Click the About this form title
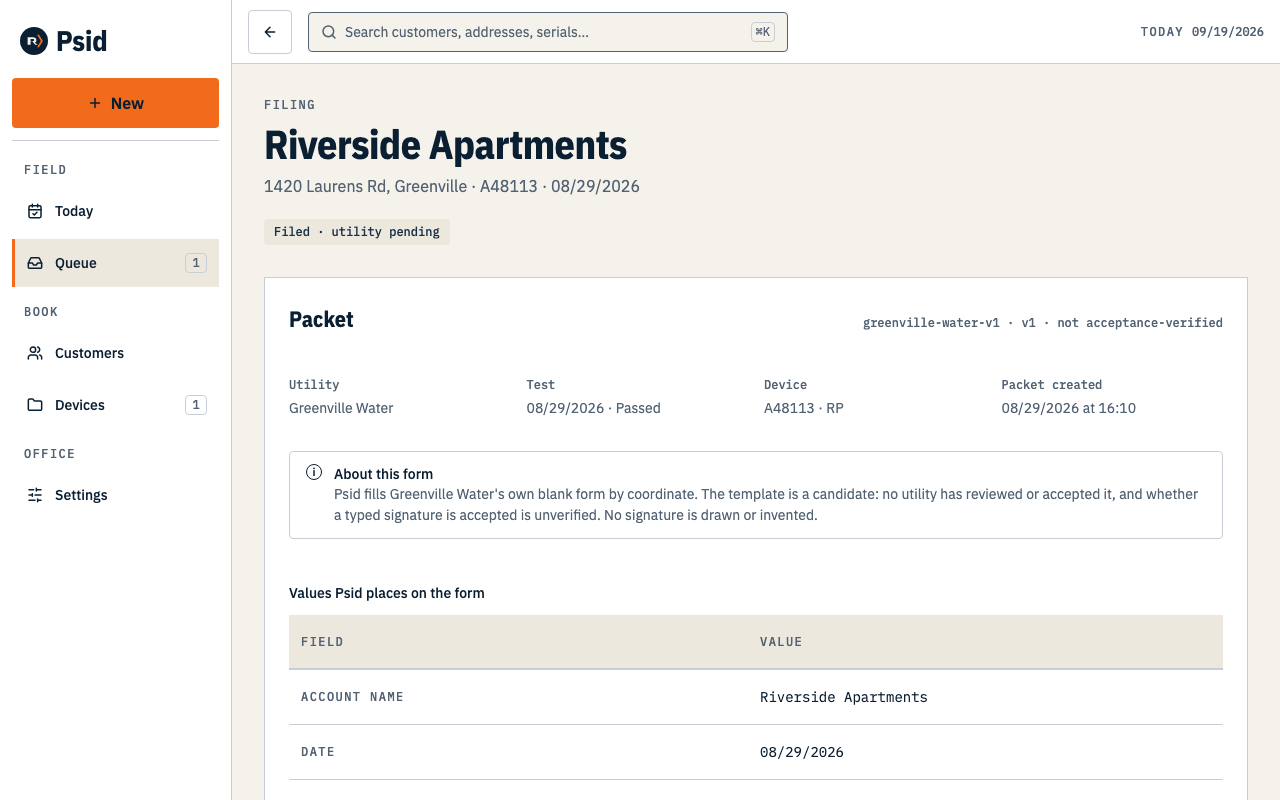The height and width of the screenshot is (800, 1280). pyautogui.click(x=383, y=474)
